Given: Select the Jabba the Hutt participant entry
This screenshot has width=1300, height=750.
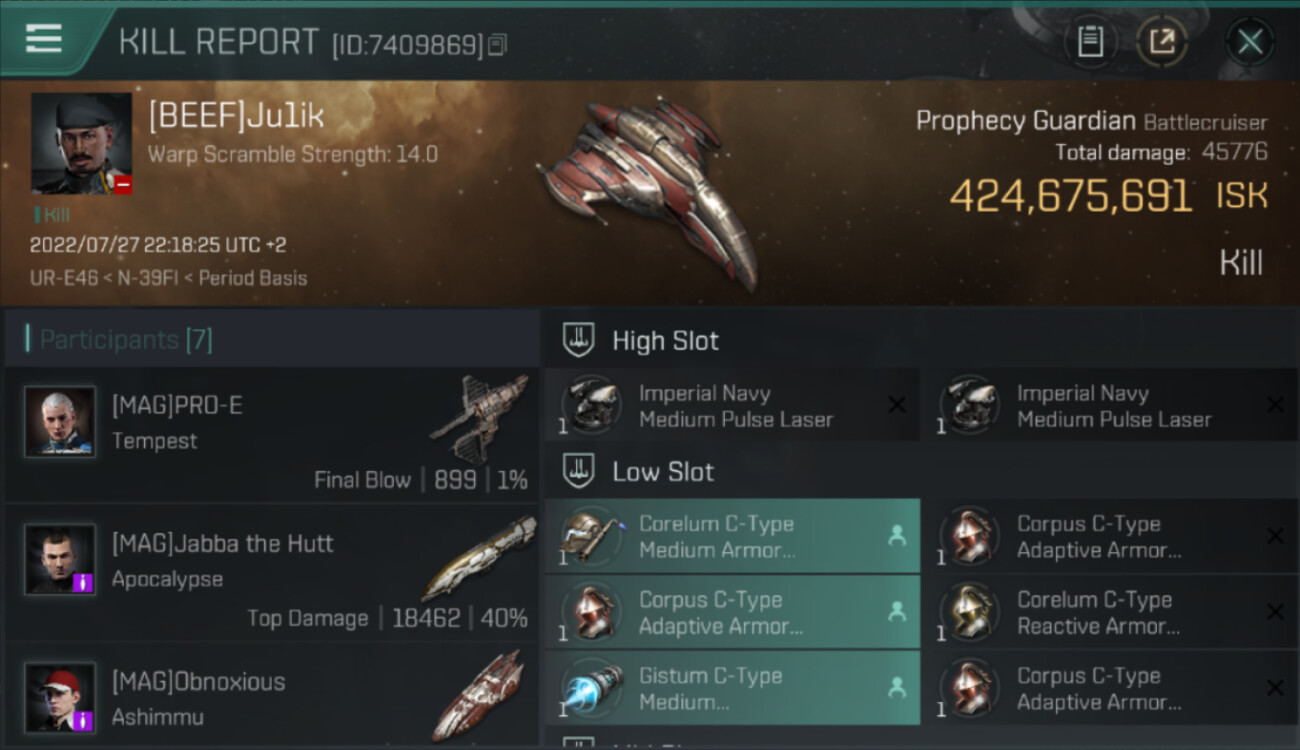Looking at the screenshot, I should (272, 573).
